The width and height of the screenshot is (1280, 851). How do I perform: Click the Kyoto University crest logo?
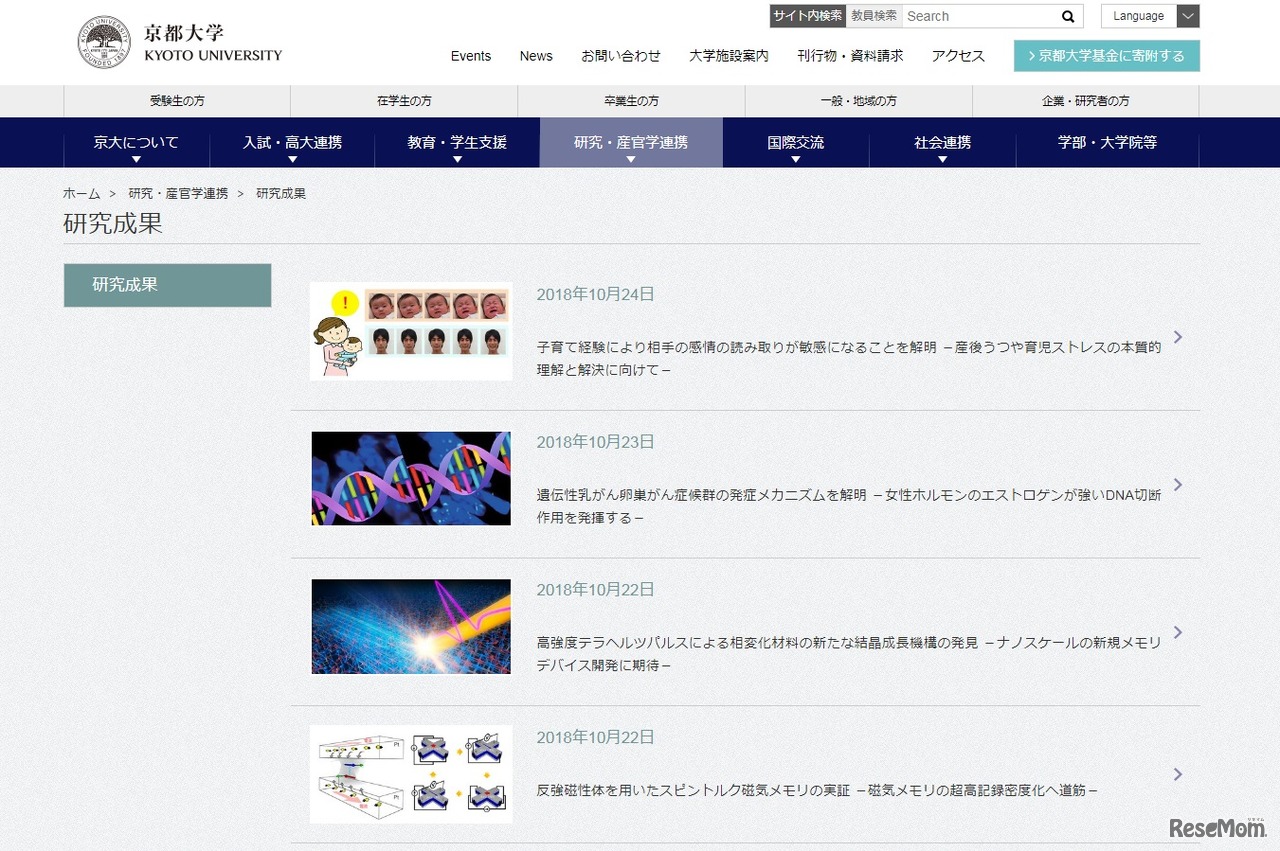click(103, 41)
